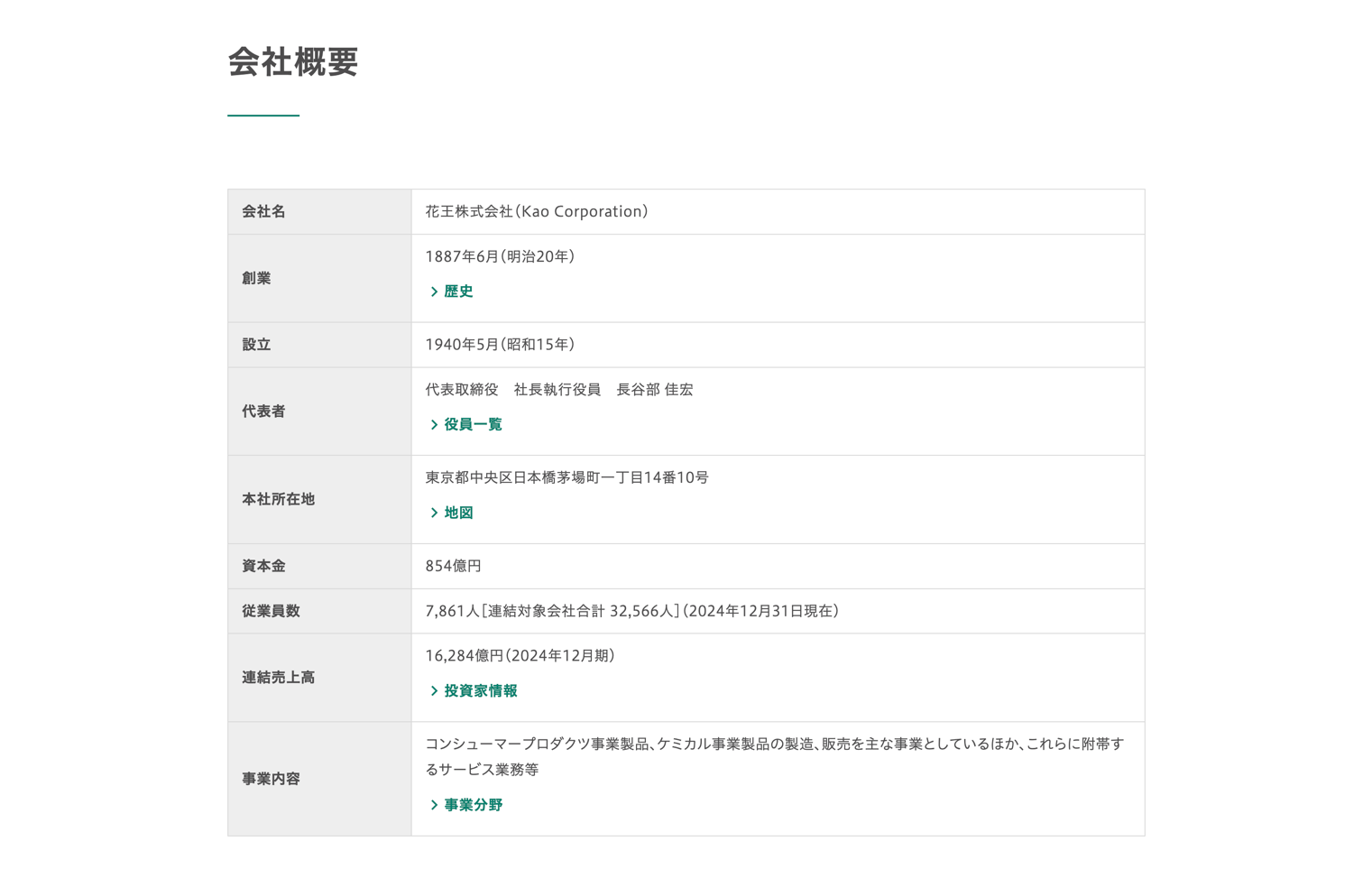
Task: Click the head office address text
Action: point(566,477)
